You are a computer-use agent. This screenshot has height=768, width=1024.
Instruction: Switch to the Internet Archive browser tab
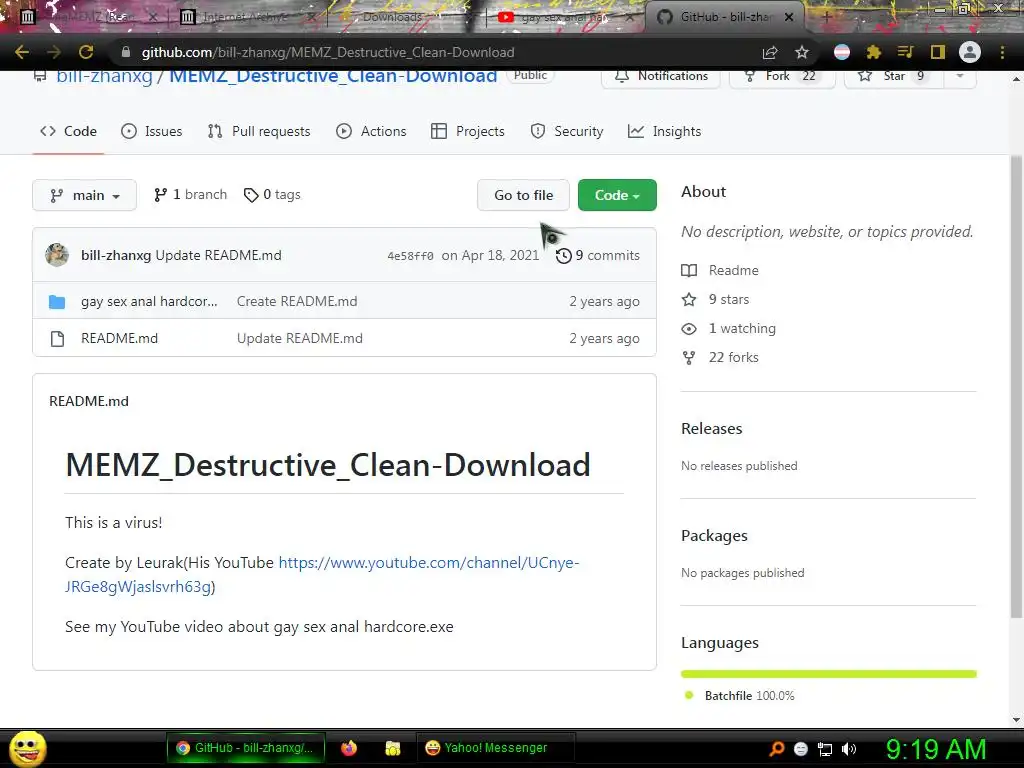[x=246, y=17]
